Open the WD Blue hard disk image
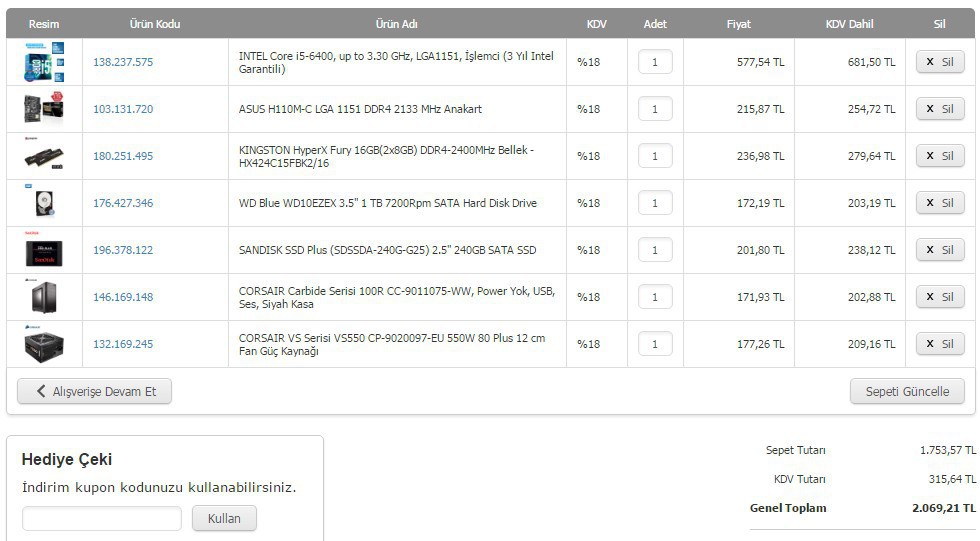Image resolution: width=980 pixels, height=541 pixels. pyautogui.click(x=44, y=202)
